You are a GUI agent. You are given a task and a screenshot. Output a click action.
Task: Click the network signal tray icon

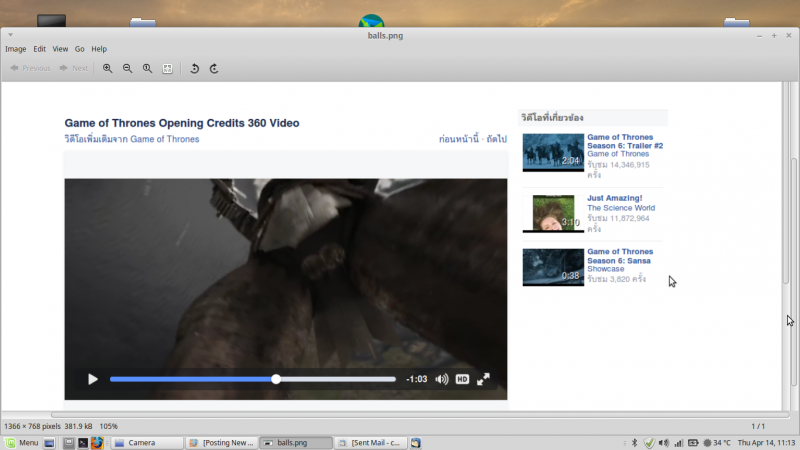(679, 443)
